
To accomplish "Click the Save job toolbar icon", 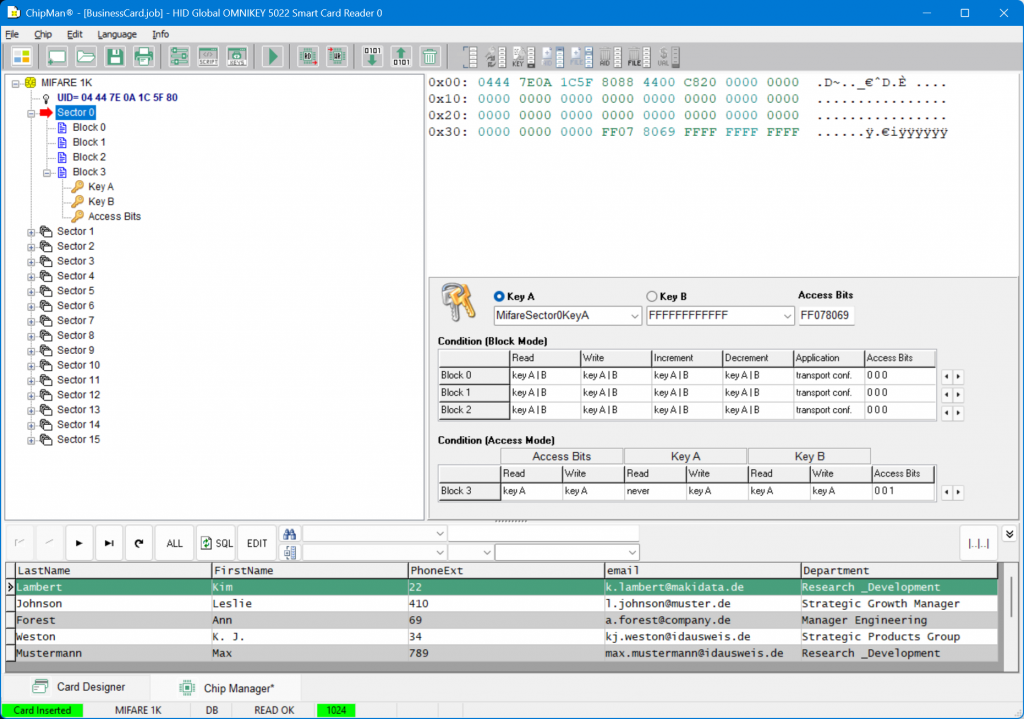I will [115, 56].
